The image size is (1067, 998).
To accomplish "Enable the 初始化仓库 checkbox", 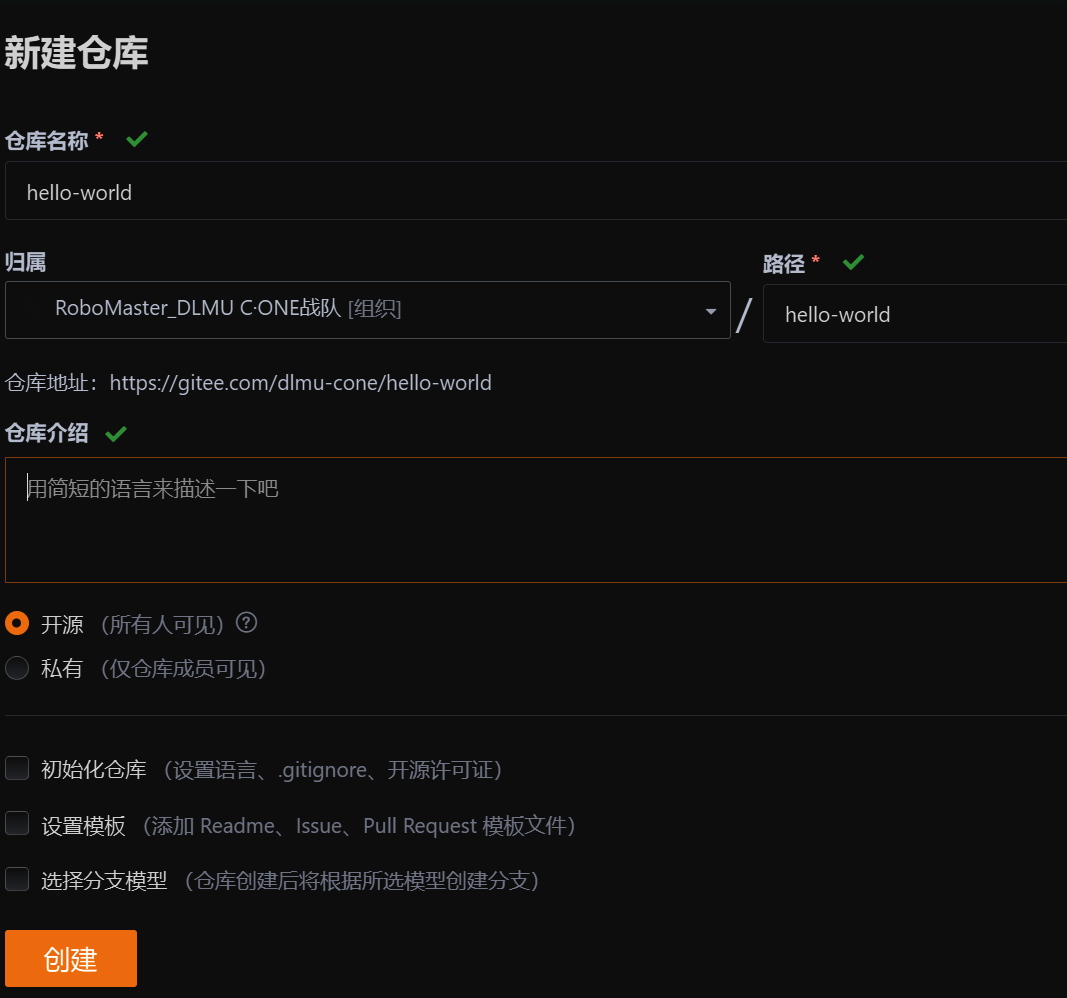I will 17,768.
